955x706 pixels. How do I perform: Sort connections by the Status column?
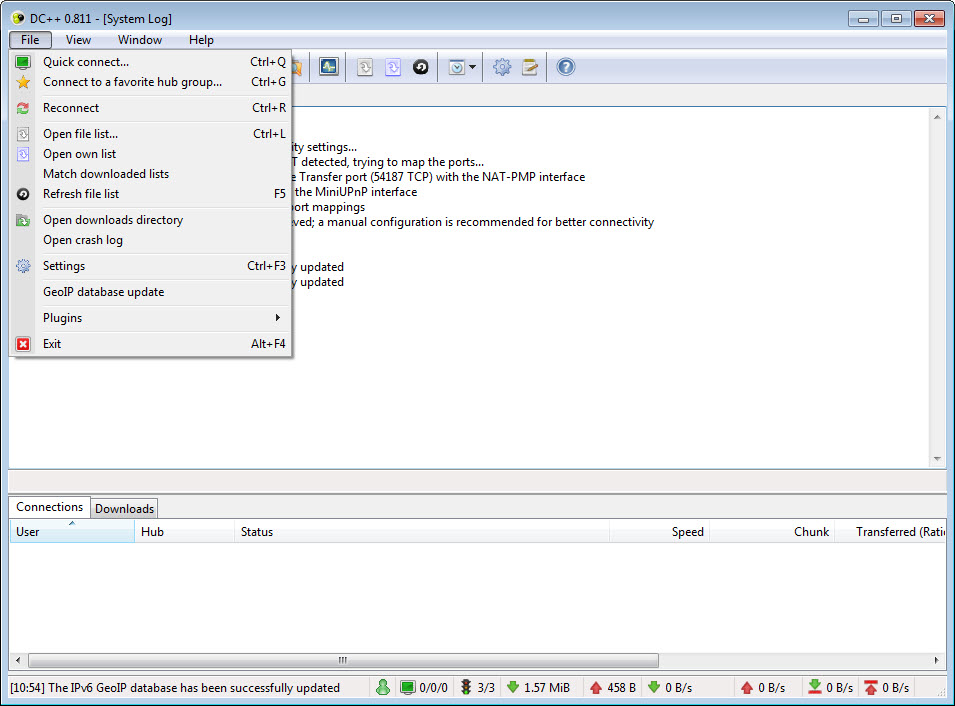421,532
